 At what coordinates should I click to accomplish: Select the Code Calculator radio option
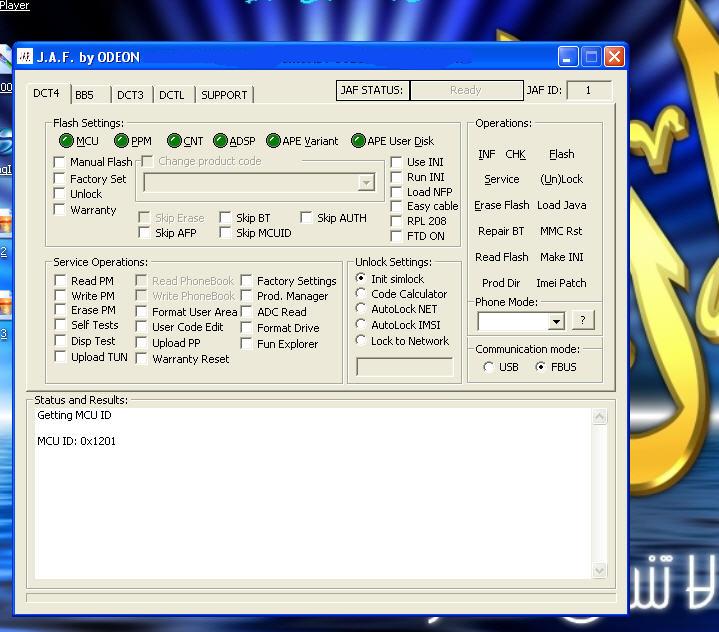click(x=361, y=294)
